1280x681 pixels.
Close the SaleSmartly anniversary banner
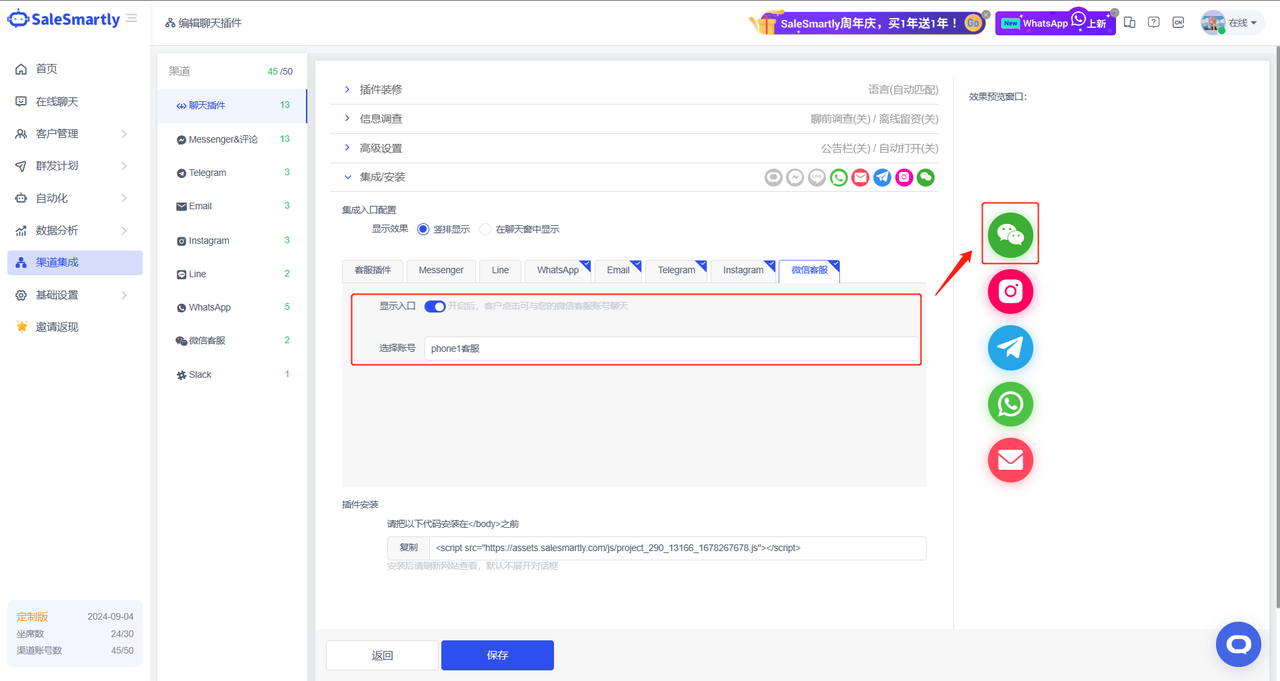click(986, 14)
